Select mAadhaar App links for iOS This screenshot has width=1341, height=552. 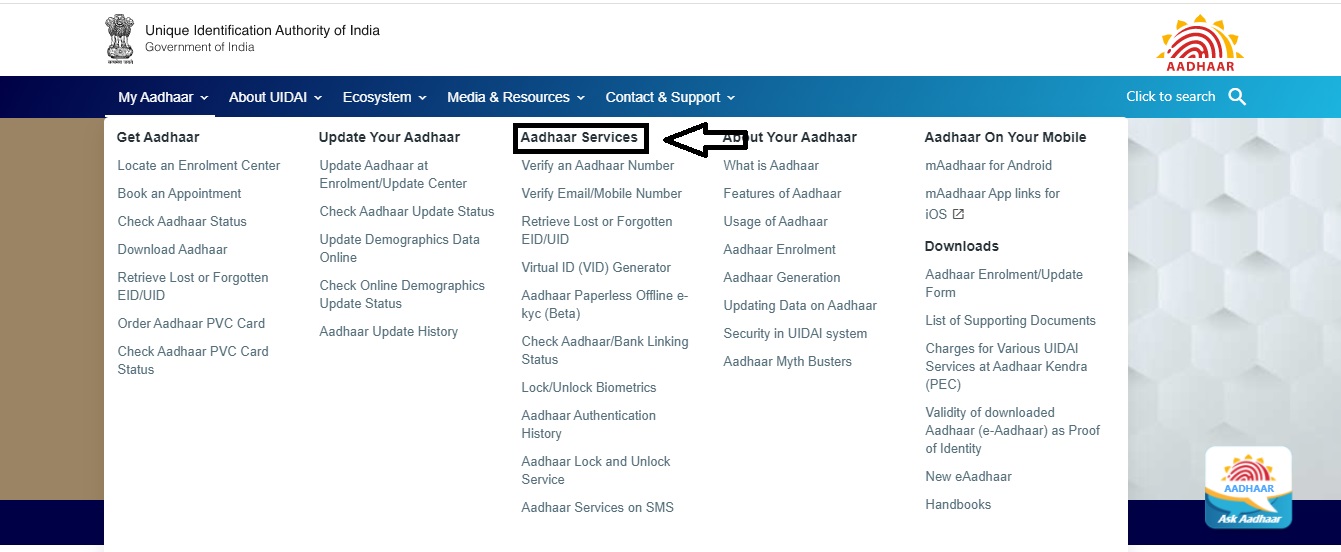(x=993, y=203)
